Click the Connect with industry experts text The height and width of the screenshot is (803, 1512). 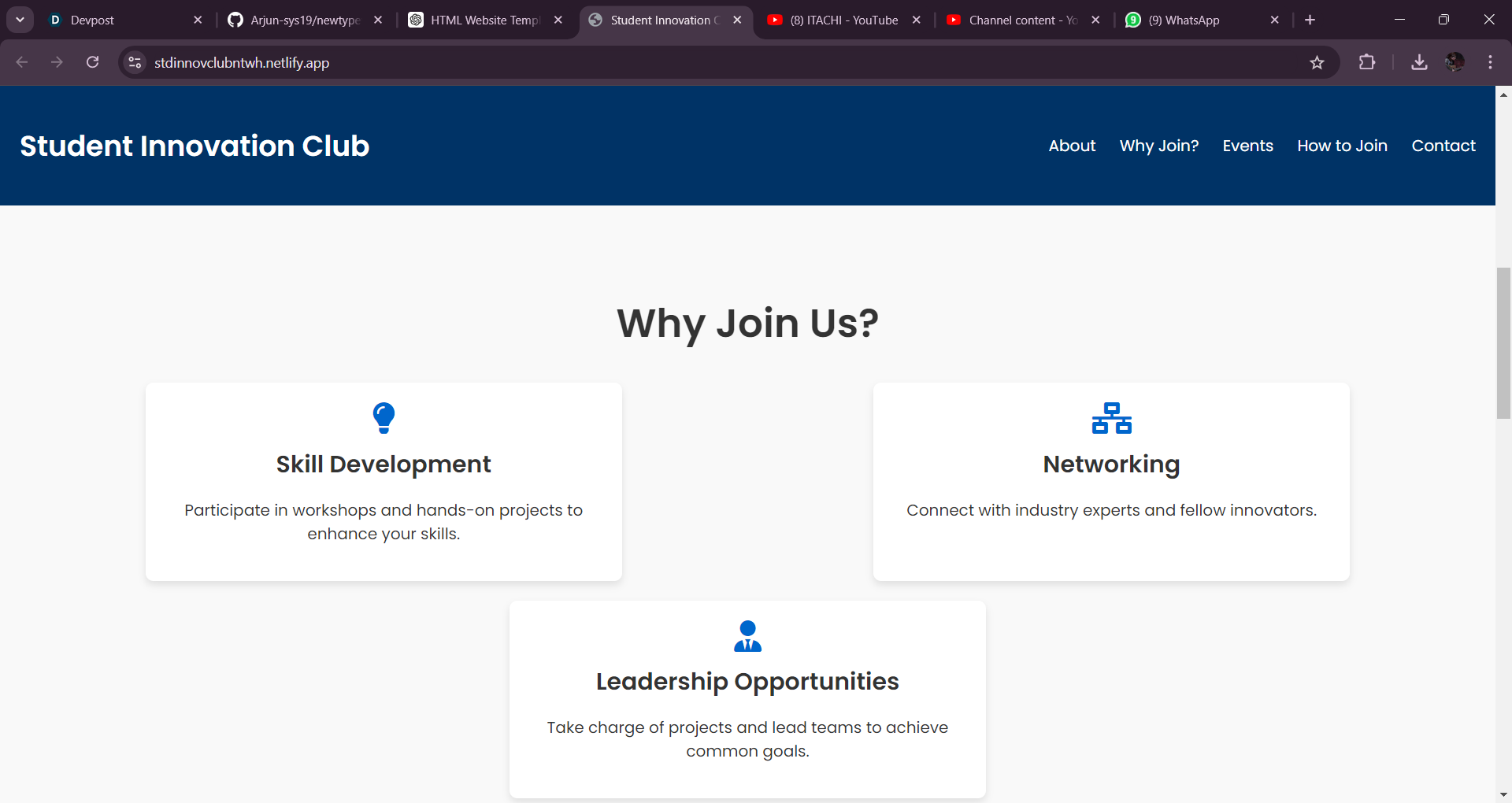pyautogui.click(x=1111, y=510)
